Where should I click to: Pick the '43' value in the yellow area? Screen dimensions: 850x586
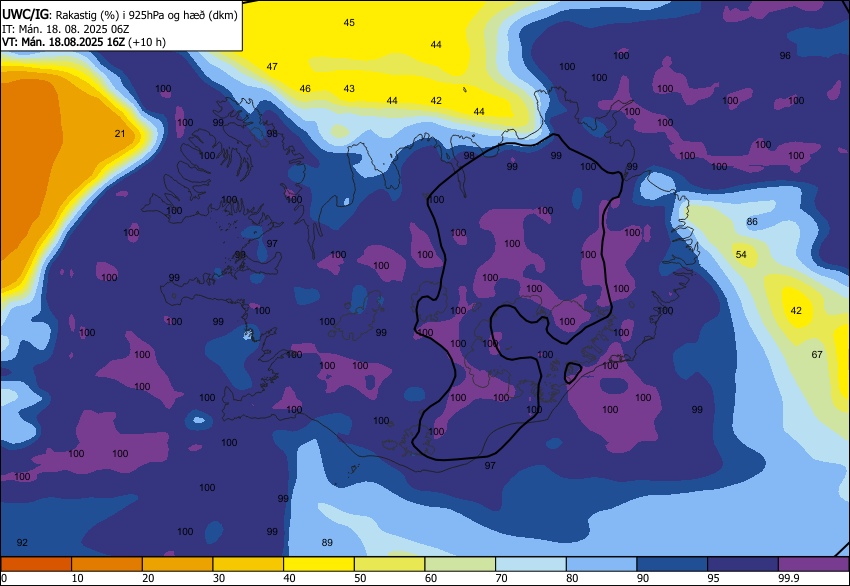349,88
